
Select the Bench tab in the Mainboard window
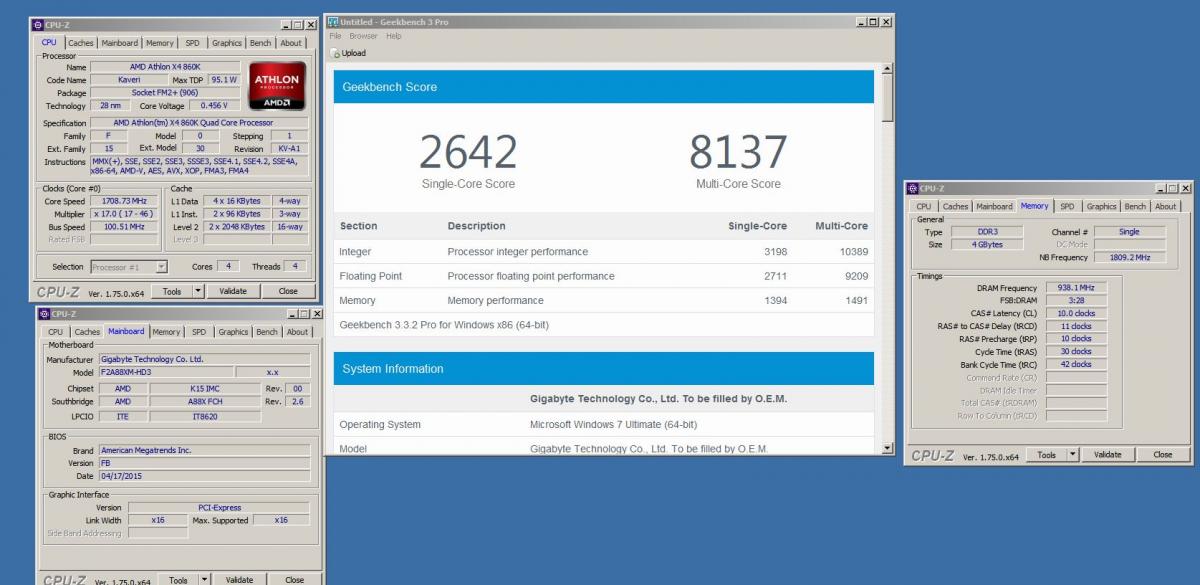[267, 332]
